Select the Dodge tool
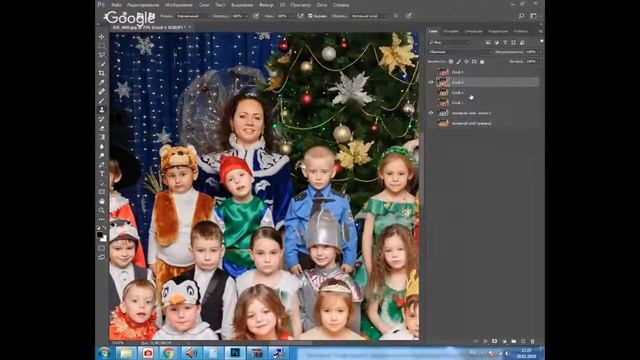This screenshot has width=640, height=360. (101, 156)
